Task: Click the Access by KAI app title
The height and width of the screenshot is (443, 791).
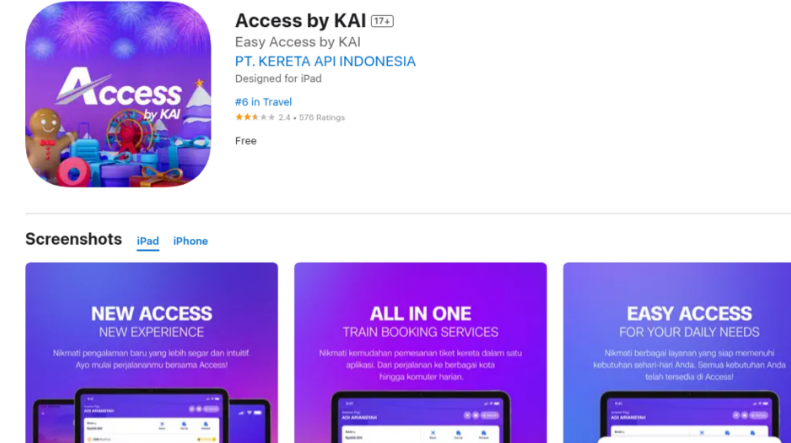Action: click(300, 21)
